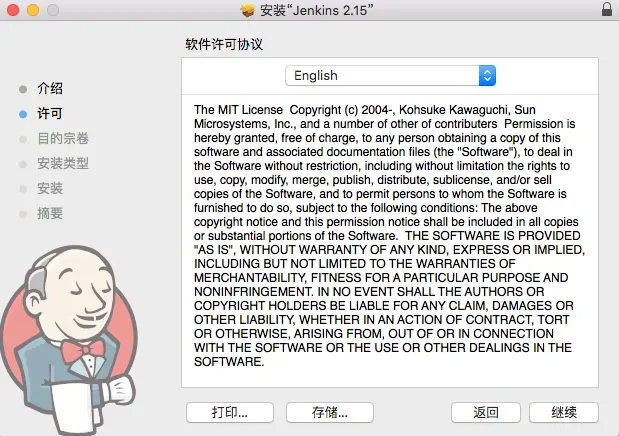Screen dimensions: 619x436
Task: Select the 安装 step in sidebar
Action: pos(50,188)
